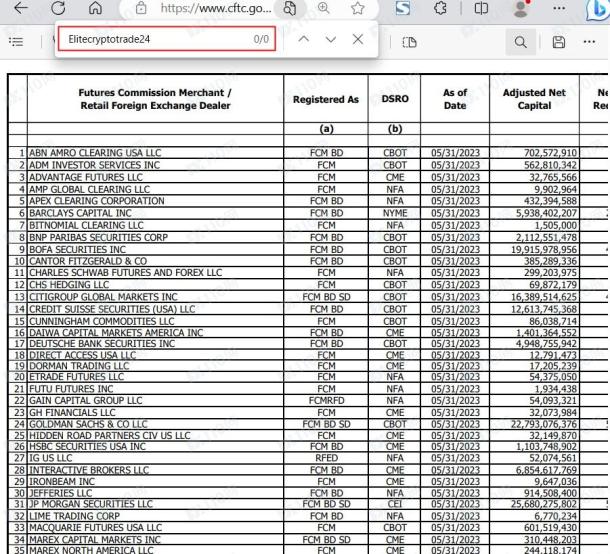Add page to favorites star
The image size is (610, 554).
(x=357, y=8)
